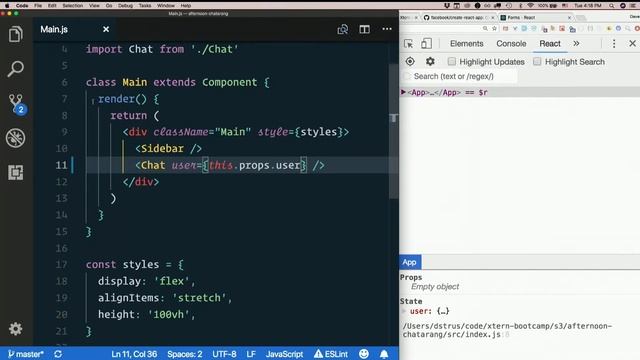
Task: Open the DevTools three-dot customize menu
Action: 614,44
